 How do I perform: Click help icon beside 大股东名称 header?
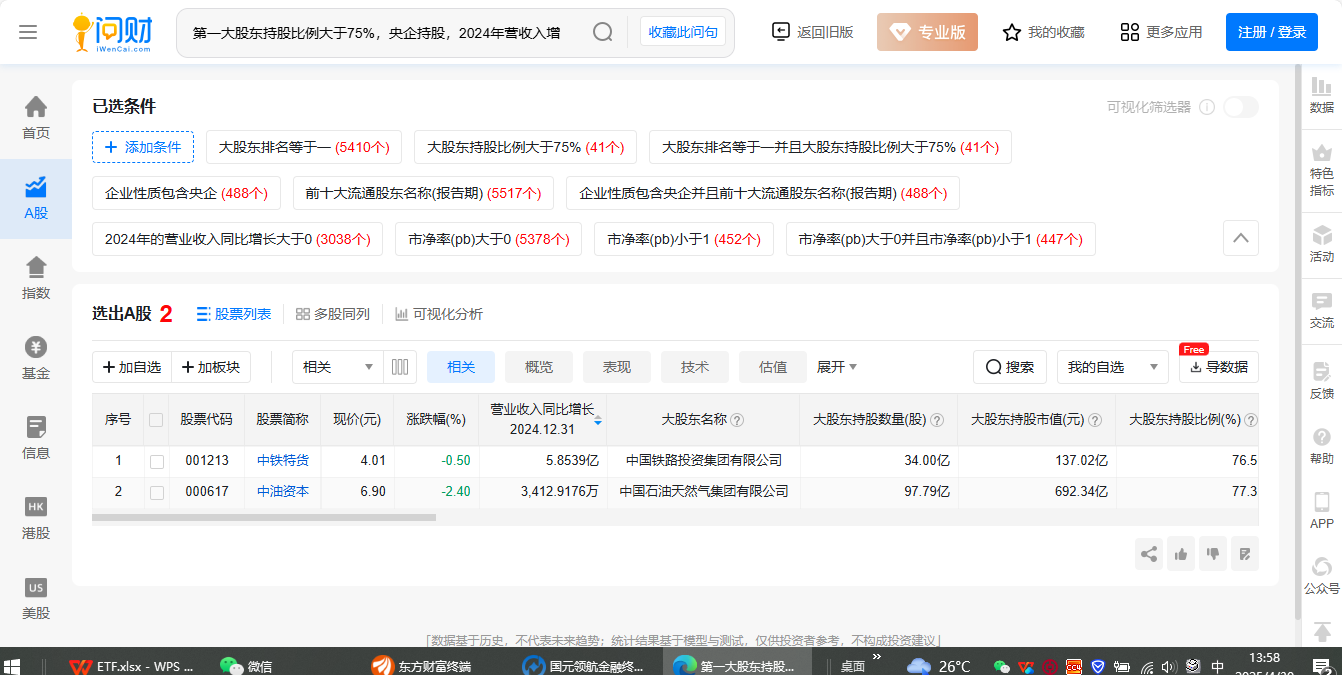coord(737,421)
